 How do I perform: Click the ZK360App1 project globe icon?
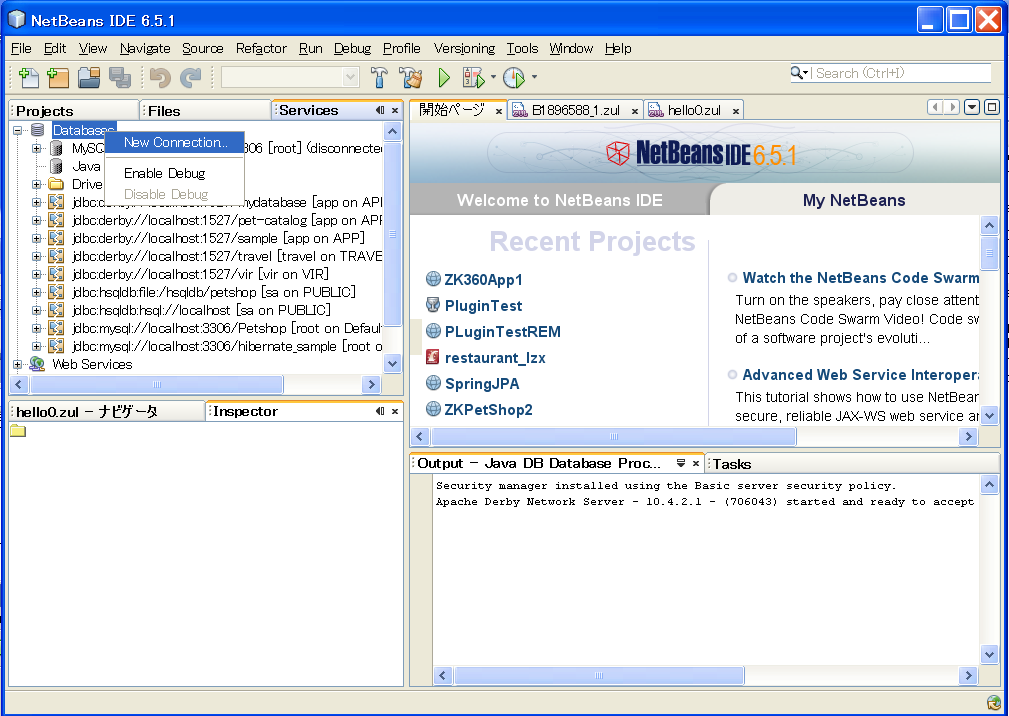pos(434,279)
